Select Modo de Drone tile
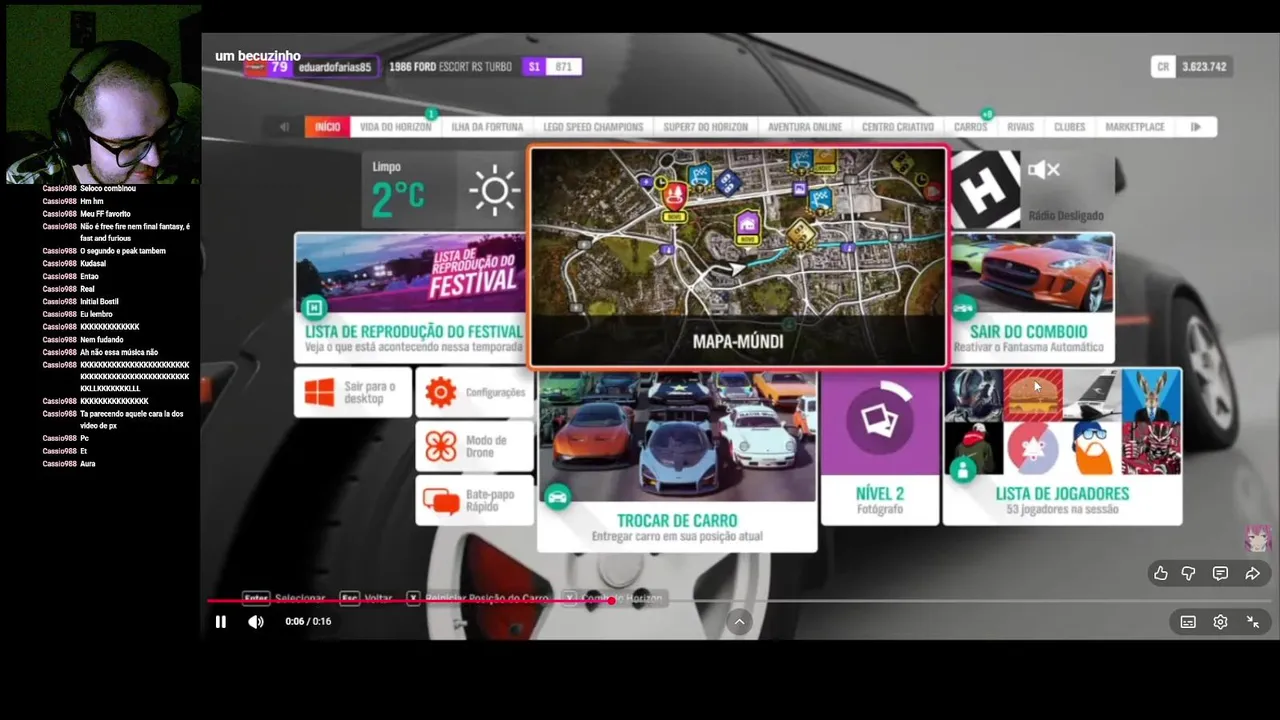 [x=474, y=446]
